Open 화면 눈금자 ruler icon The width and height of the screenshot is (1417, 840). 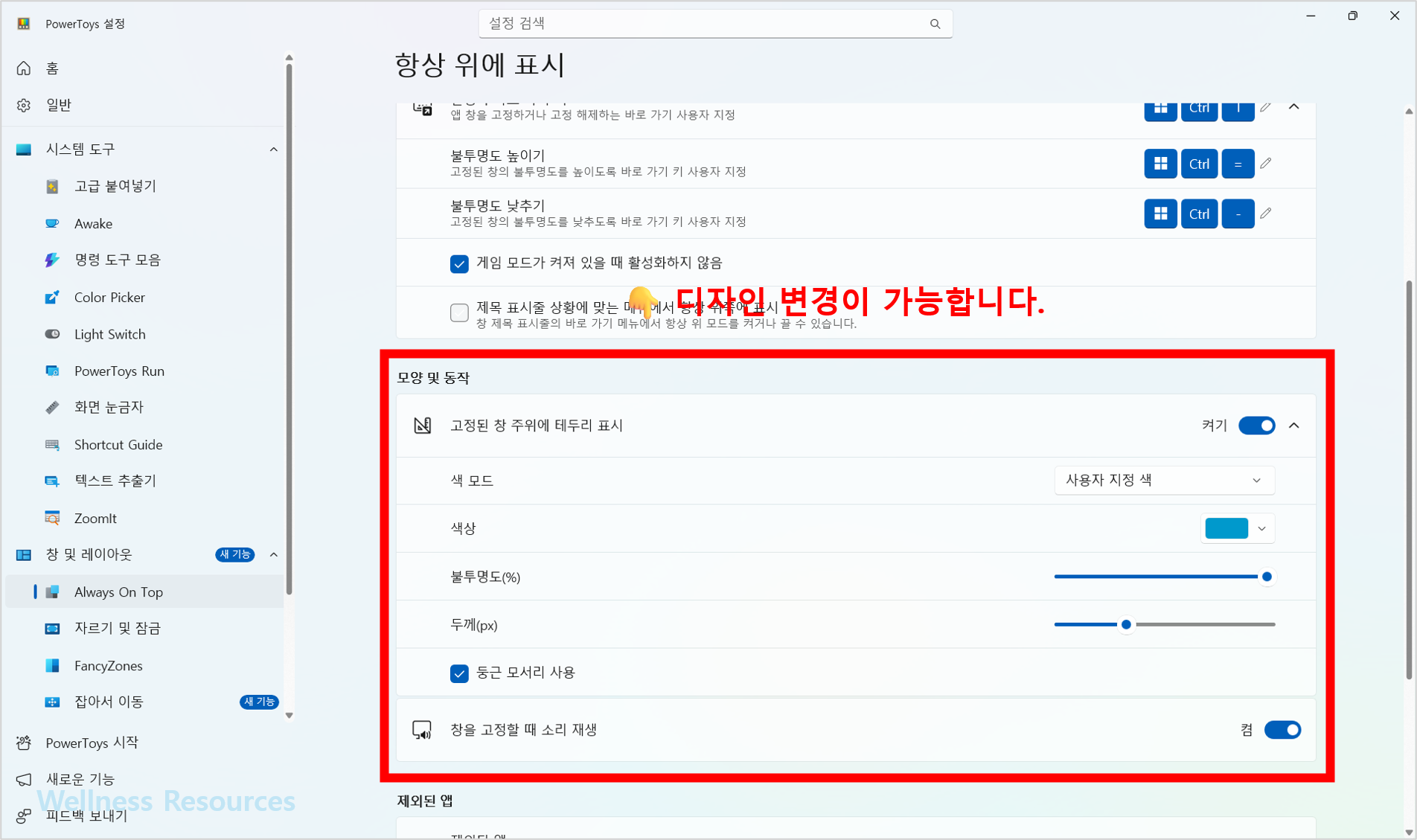[x=52, y=407]
